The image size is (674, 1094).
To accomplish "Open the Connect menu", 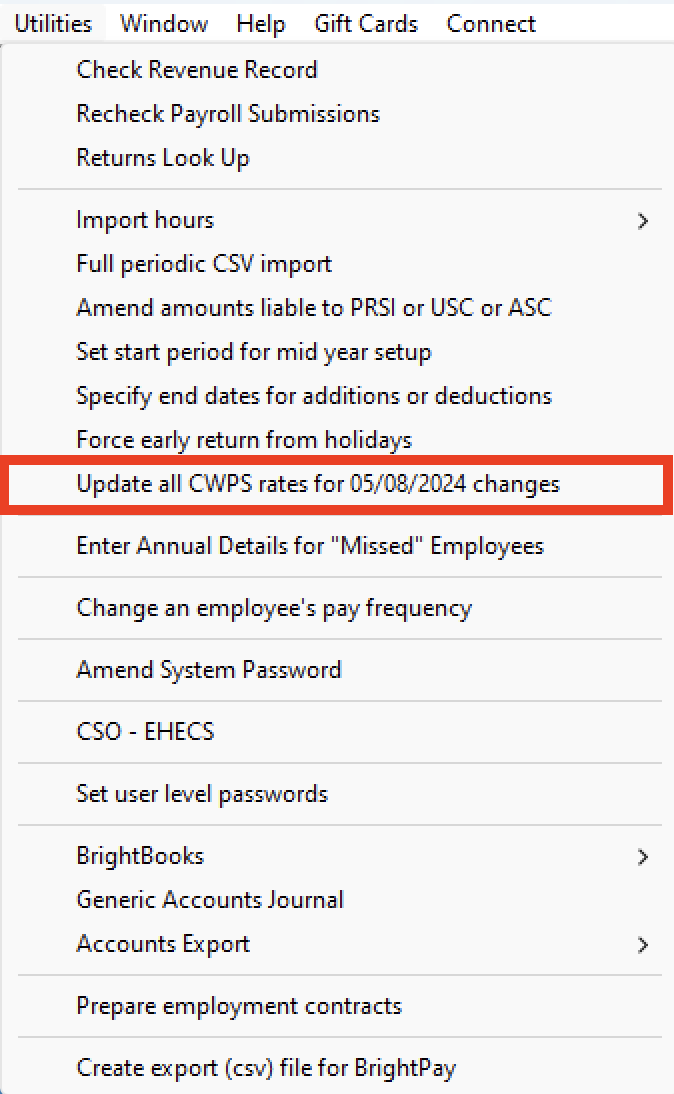I will click(491, 23).
